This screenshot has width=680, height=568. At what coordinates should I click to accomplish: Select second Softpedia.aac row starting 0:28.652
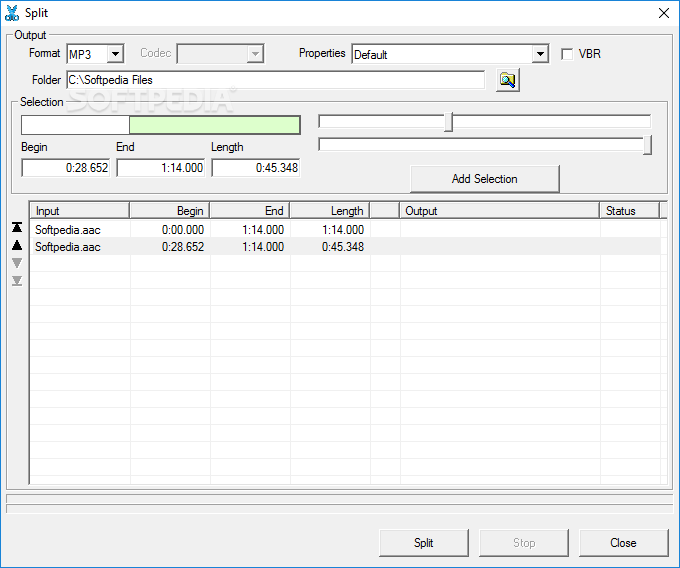pyautogui.click(x=345, y=247)
